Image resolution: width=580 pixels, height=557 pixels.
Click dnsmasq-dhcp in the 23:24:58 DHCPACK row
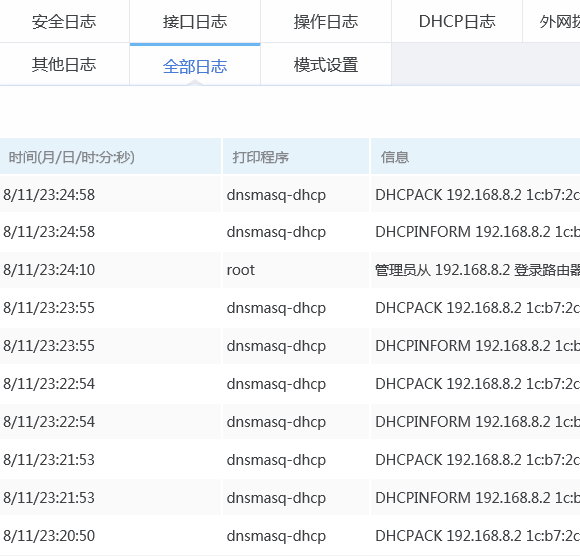coord(276,195)
